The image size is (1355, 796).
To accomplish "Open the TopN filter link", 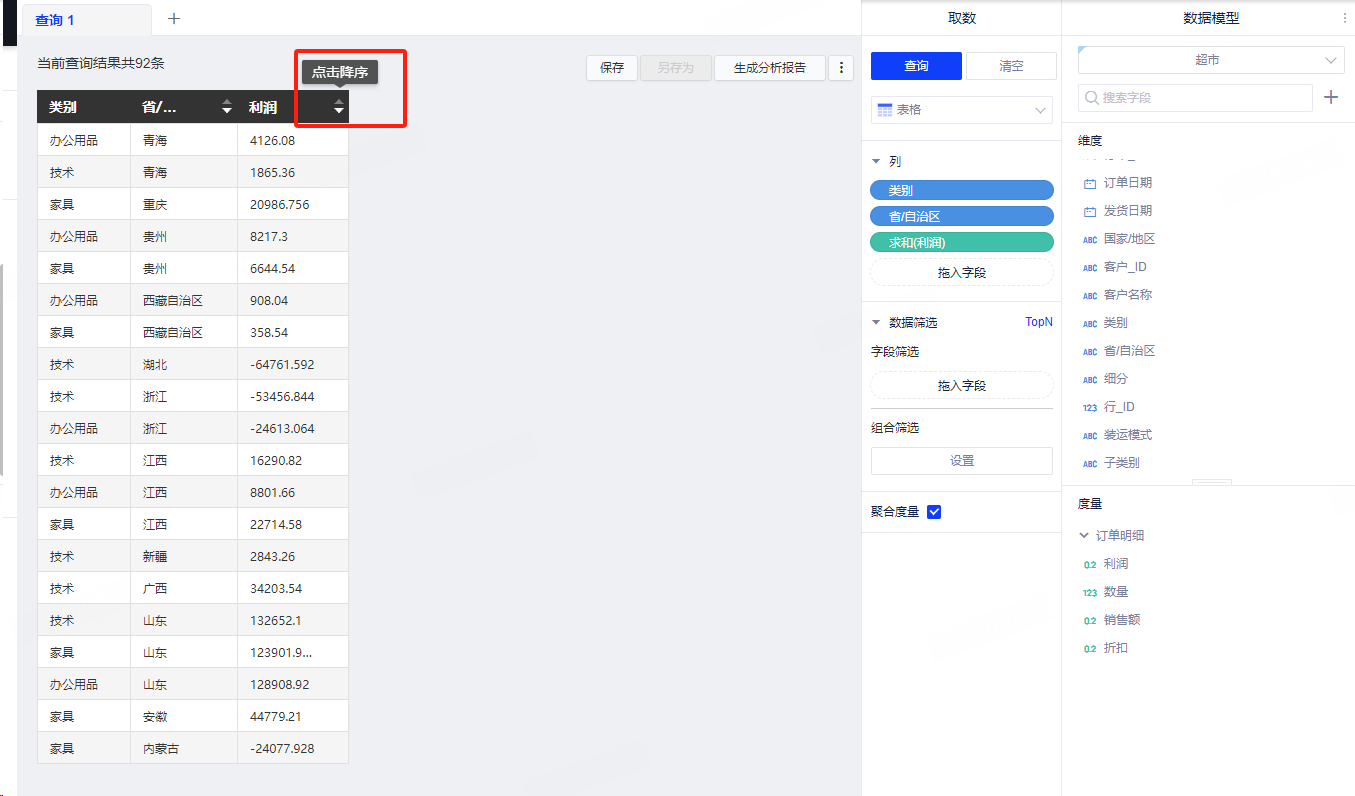I will coord(1038,322).
